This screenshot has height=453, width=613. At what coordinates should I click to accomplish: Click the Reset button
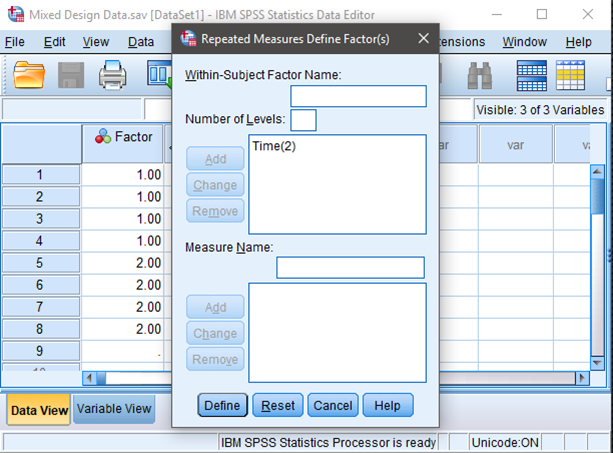[x=278, y=405]
